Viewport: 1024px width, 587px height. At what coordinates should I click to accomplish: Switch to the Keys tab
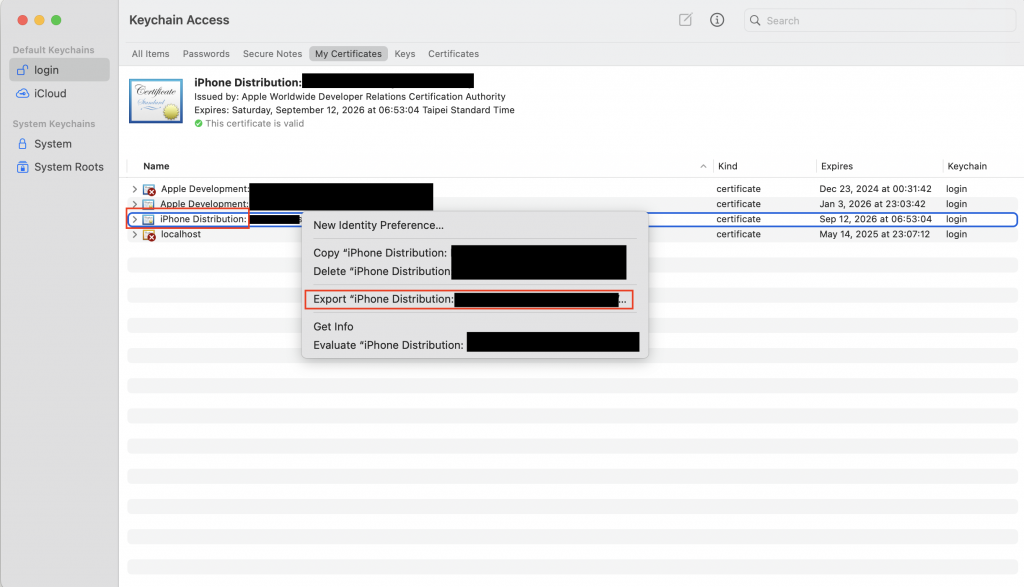(x=404, y=54)
